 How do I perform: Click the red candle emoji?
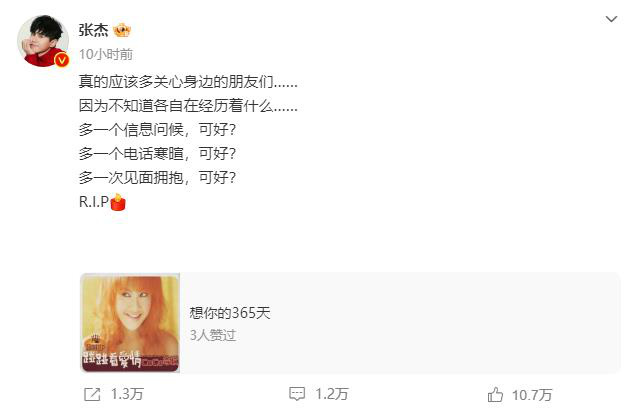[118, 202]
